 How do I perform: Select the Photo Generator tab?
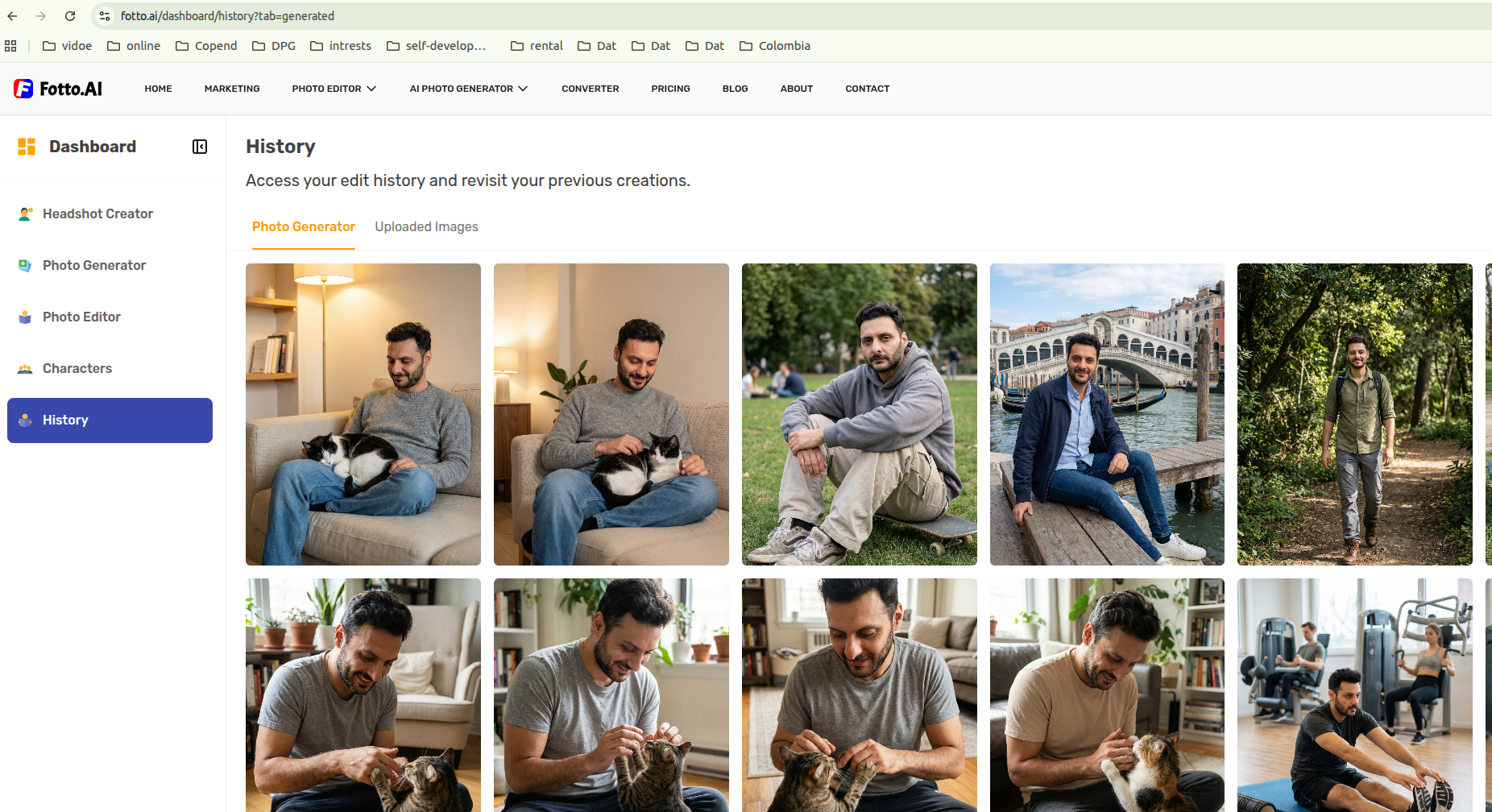coord(304,226)
